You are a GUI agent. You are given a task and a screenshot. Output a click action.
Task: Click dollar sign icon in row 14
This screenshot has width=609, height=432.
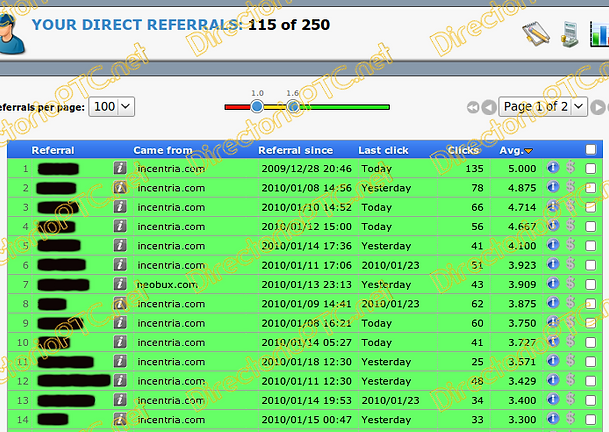pos(571,418)
